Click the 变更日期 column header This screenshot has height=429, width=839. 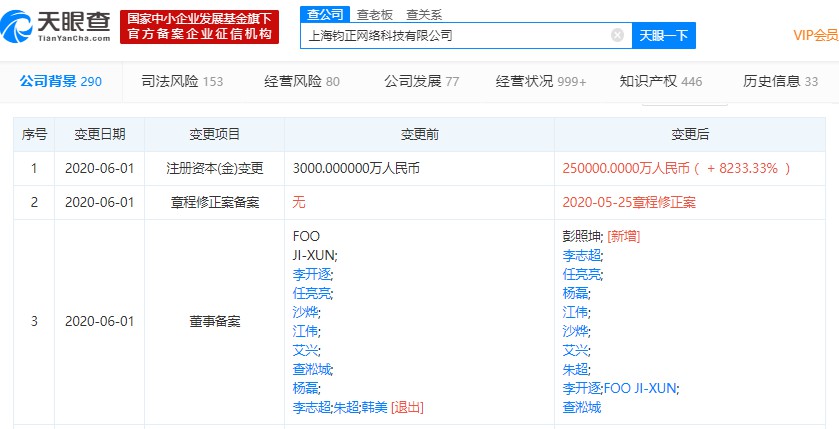[100, 134]
